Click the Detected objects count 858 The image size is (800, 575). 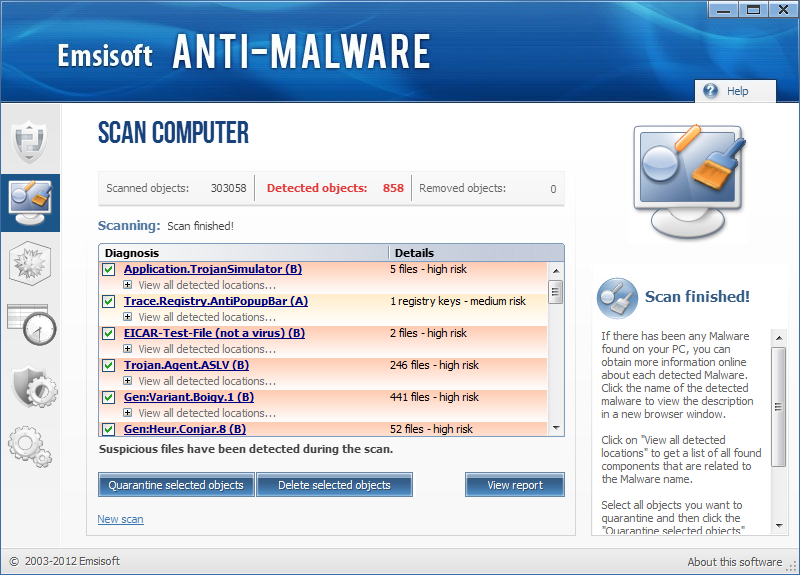point(393,188)
